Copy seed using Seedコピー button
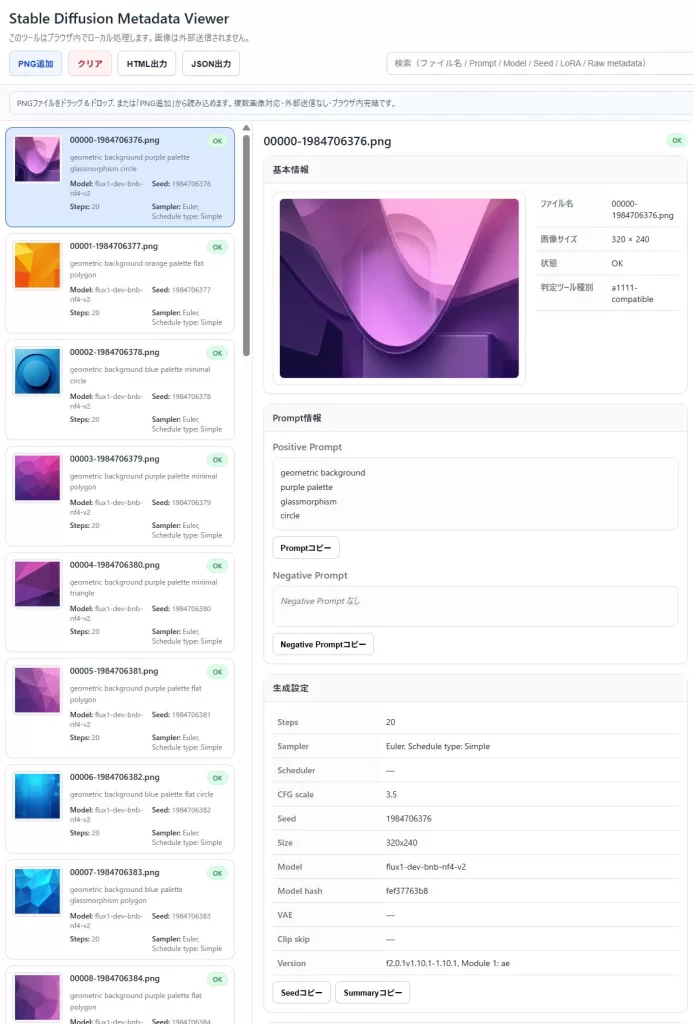 (x=300, y=992)
